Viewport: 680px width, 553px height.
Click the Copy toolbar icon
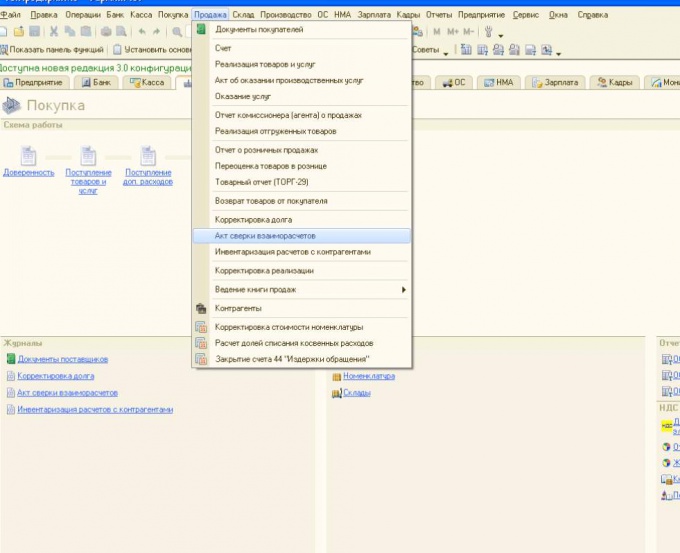[x=69, y=31]
